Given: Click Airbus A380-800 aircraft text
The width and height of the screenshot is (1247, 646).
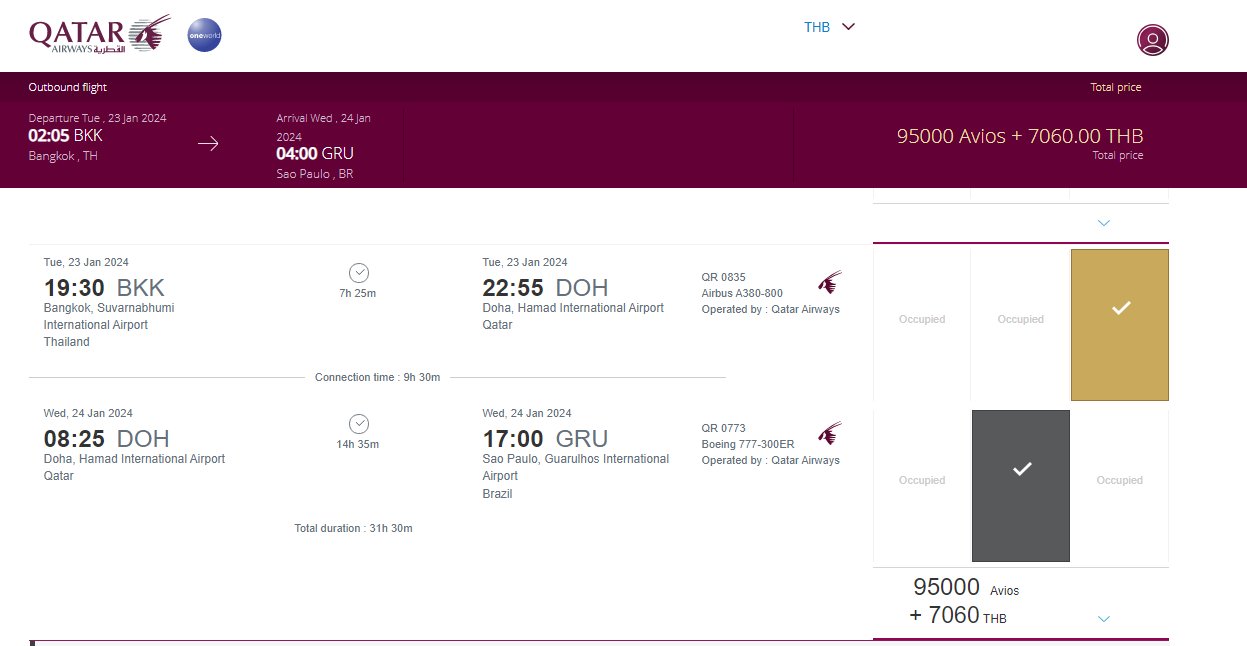Looking at the screenshot, I should click(742, 293).
